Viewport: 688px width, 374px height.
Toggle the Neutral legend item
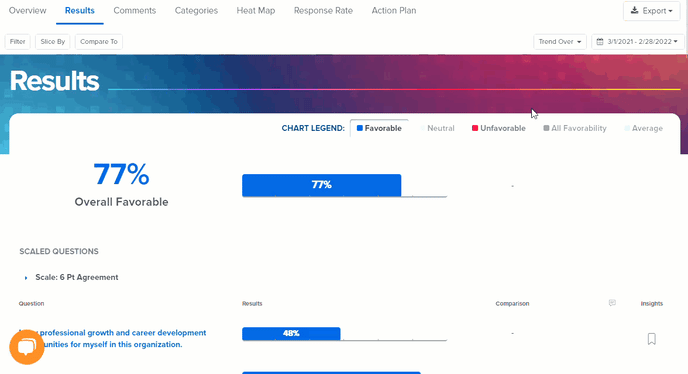coord(437,128)
